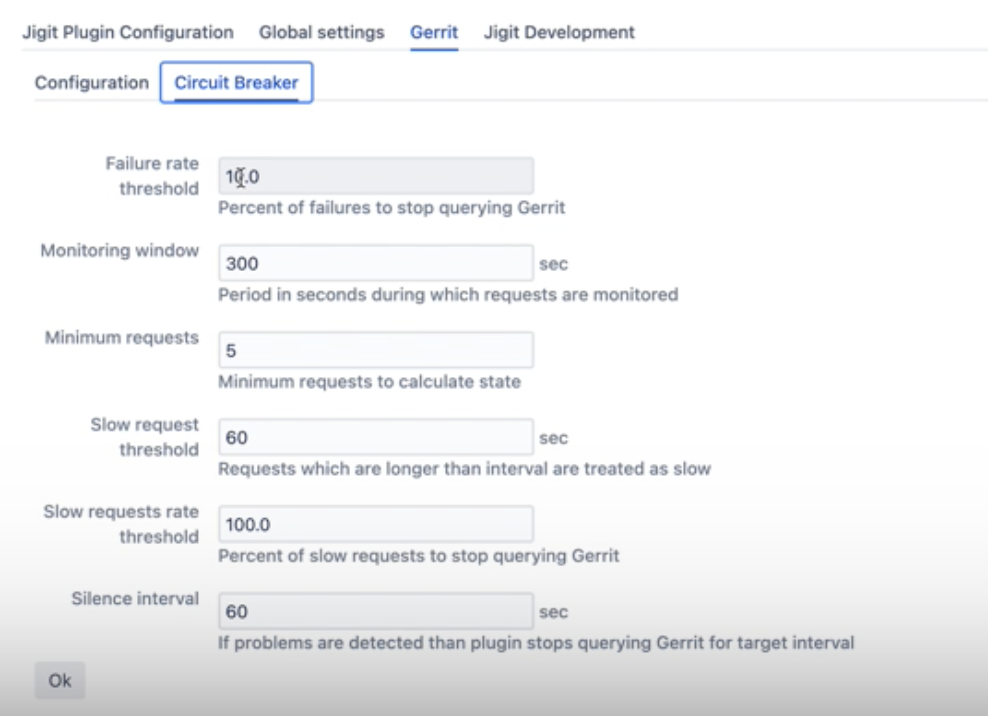Click the 'Percent of failures to stop querying' description
This screenshot has height=716, width=988.
pyautogui.click(x=391, y=208)
